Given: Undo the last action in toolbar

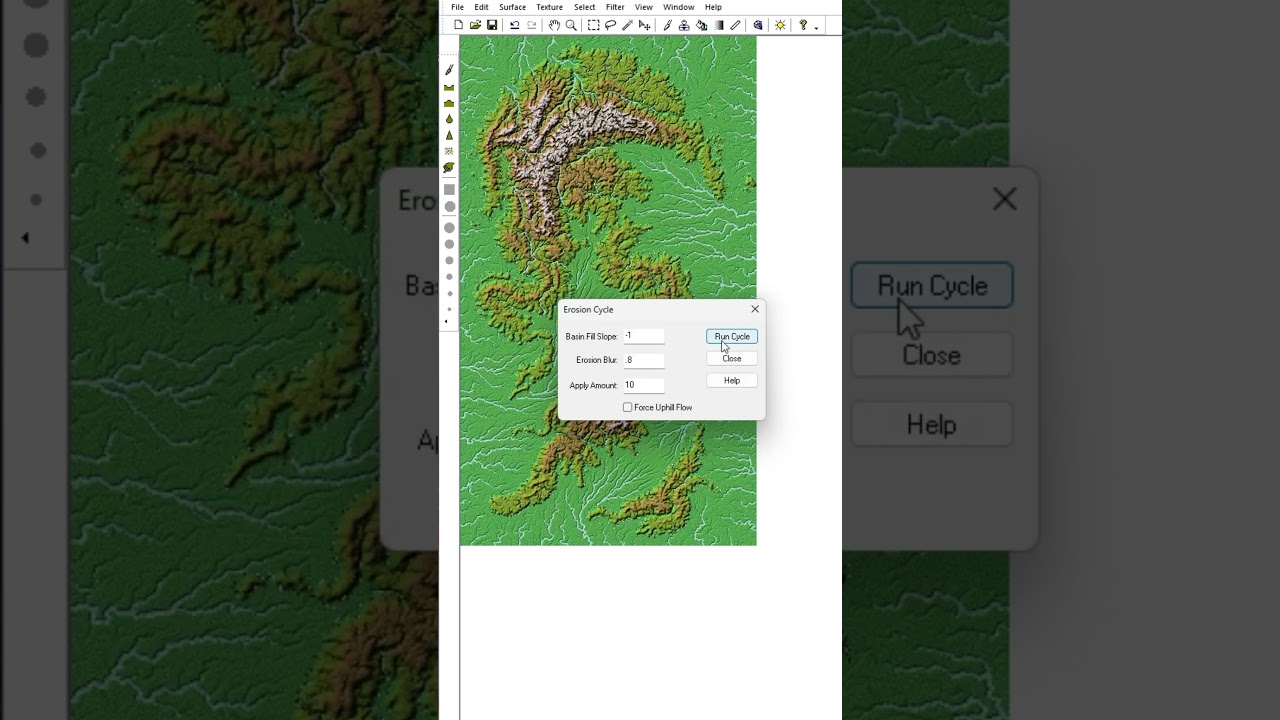Looking at the screenshot, I should point(514,25).
